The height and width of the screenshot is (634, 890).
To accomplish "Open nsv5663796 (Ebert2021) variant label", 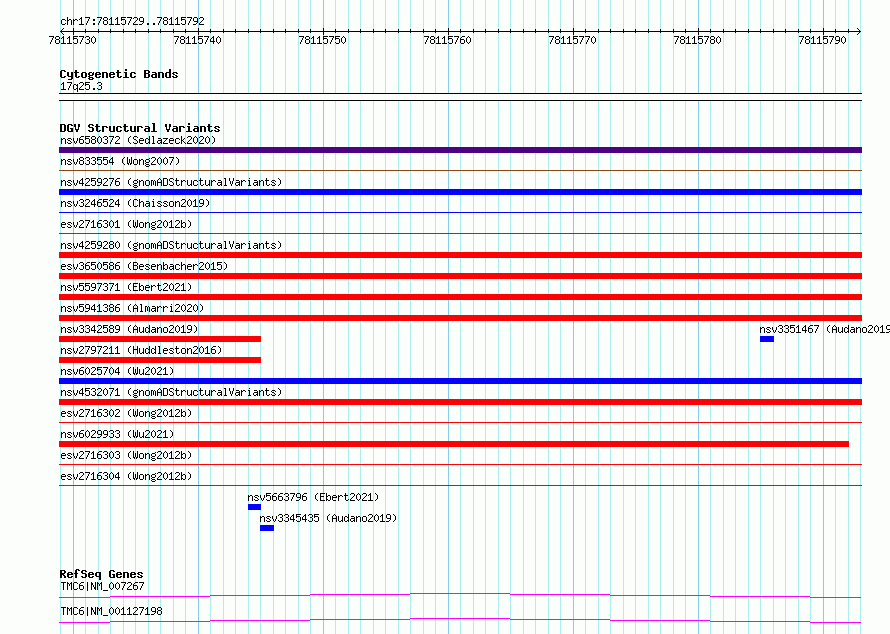I will click(x=313, y=497).
